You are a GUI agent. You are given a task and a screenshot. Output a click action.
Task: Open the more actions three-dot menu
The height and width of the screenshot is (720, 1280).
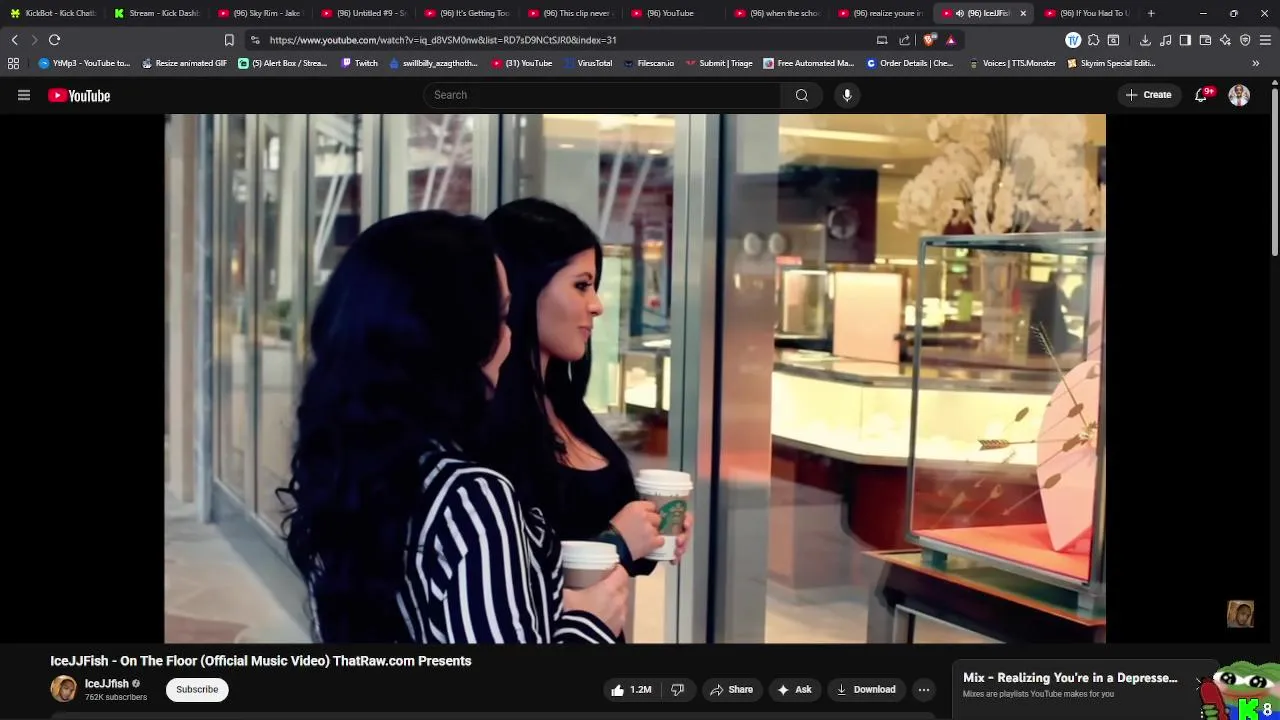(924, 689)
